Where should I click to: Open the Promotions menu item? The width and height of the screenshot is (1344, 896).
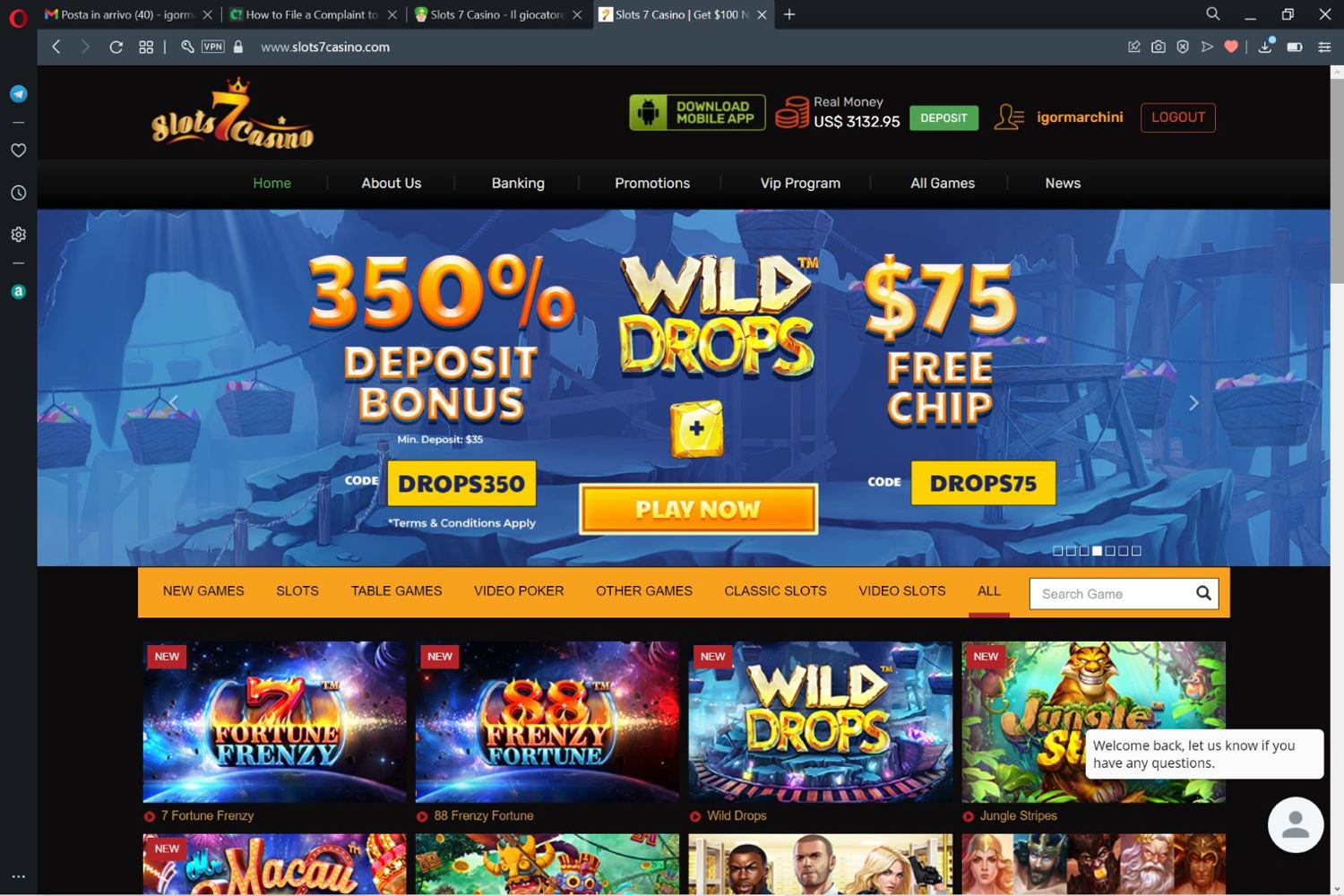click(x=652, y=183)
